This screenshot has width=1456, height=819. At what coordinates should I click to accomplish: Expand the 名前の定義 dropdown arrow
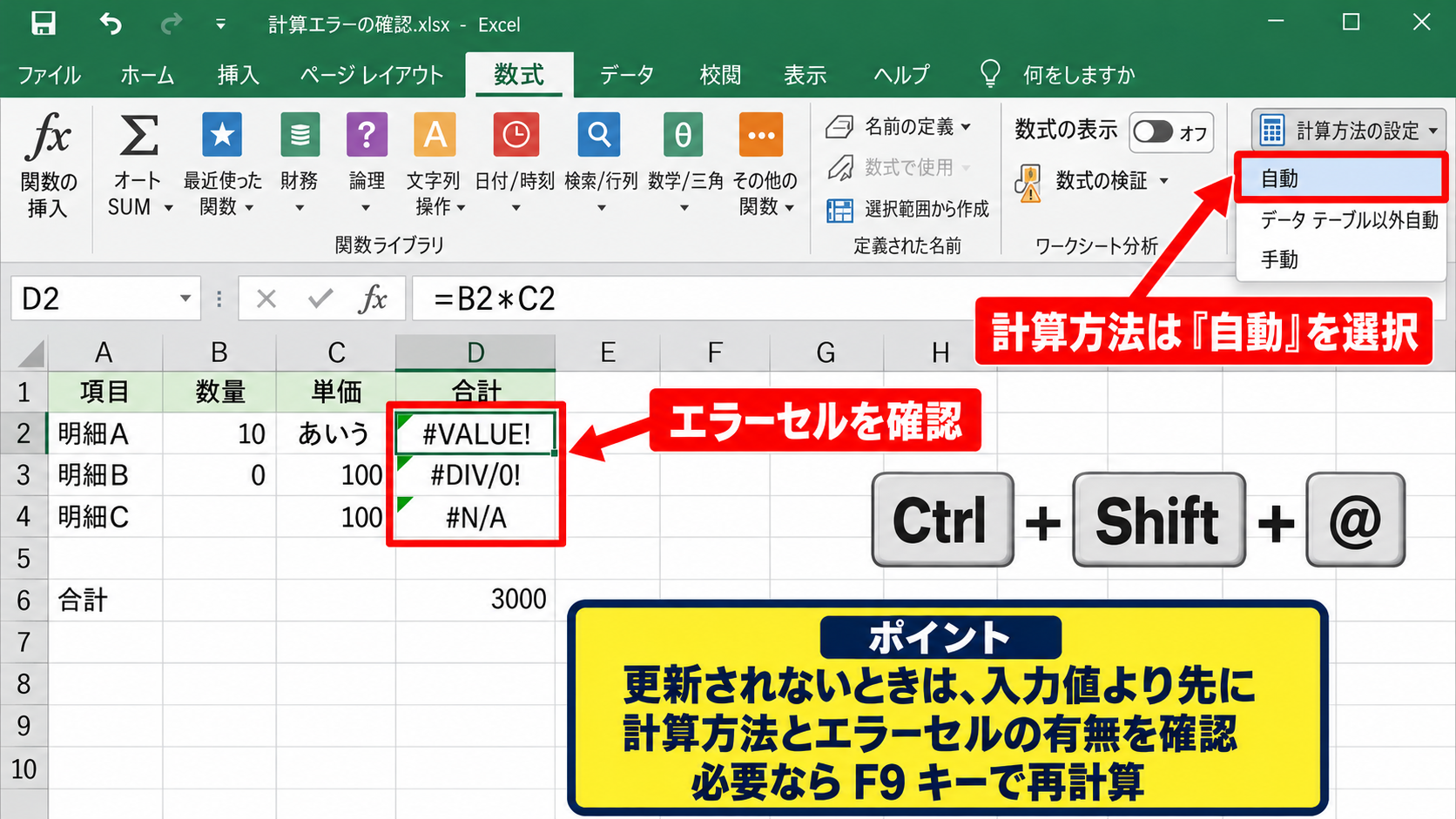[x=966, y=127]
